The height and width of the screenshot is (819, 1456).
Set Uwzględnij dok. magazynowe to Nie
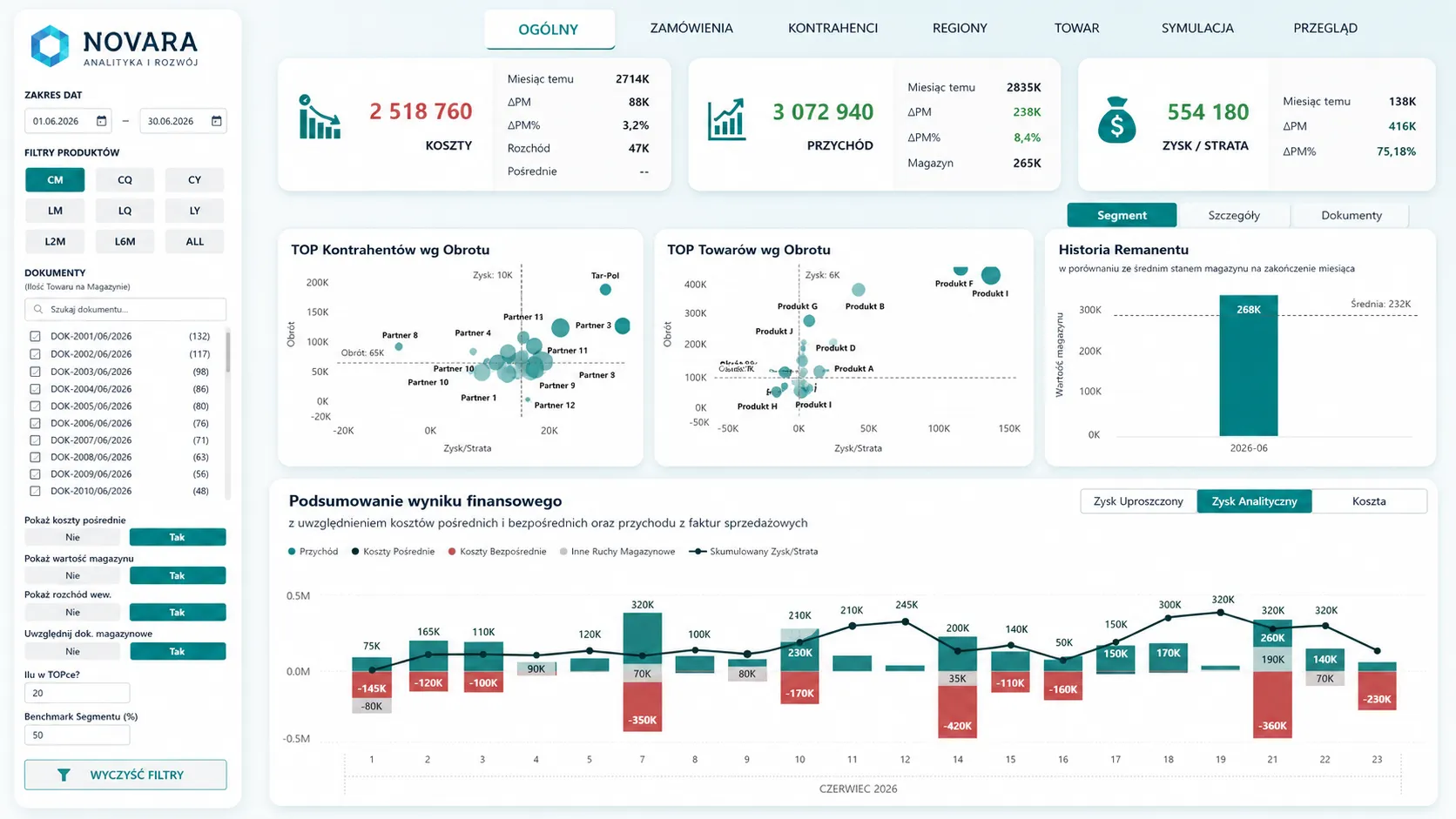point(73,651)
